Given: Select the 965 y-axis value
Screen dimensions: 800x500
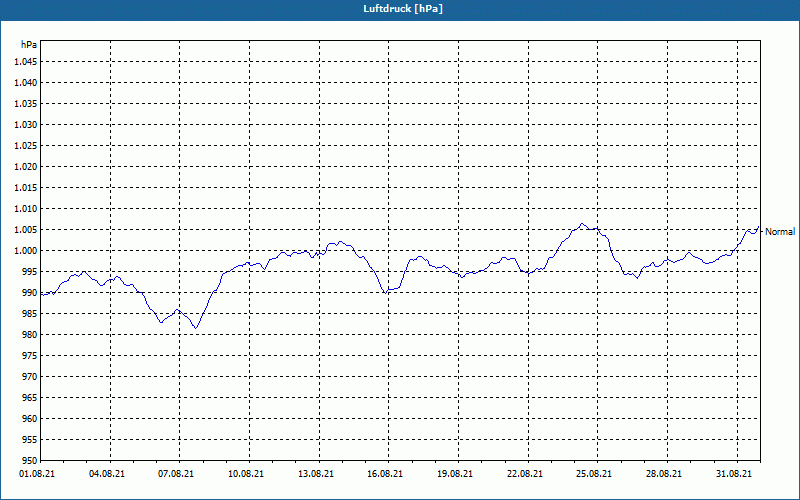Looking at the screenshot, I should point(29,397).
